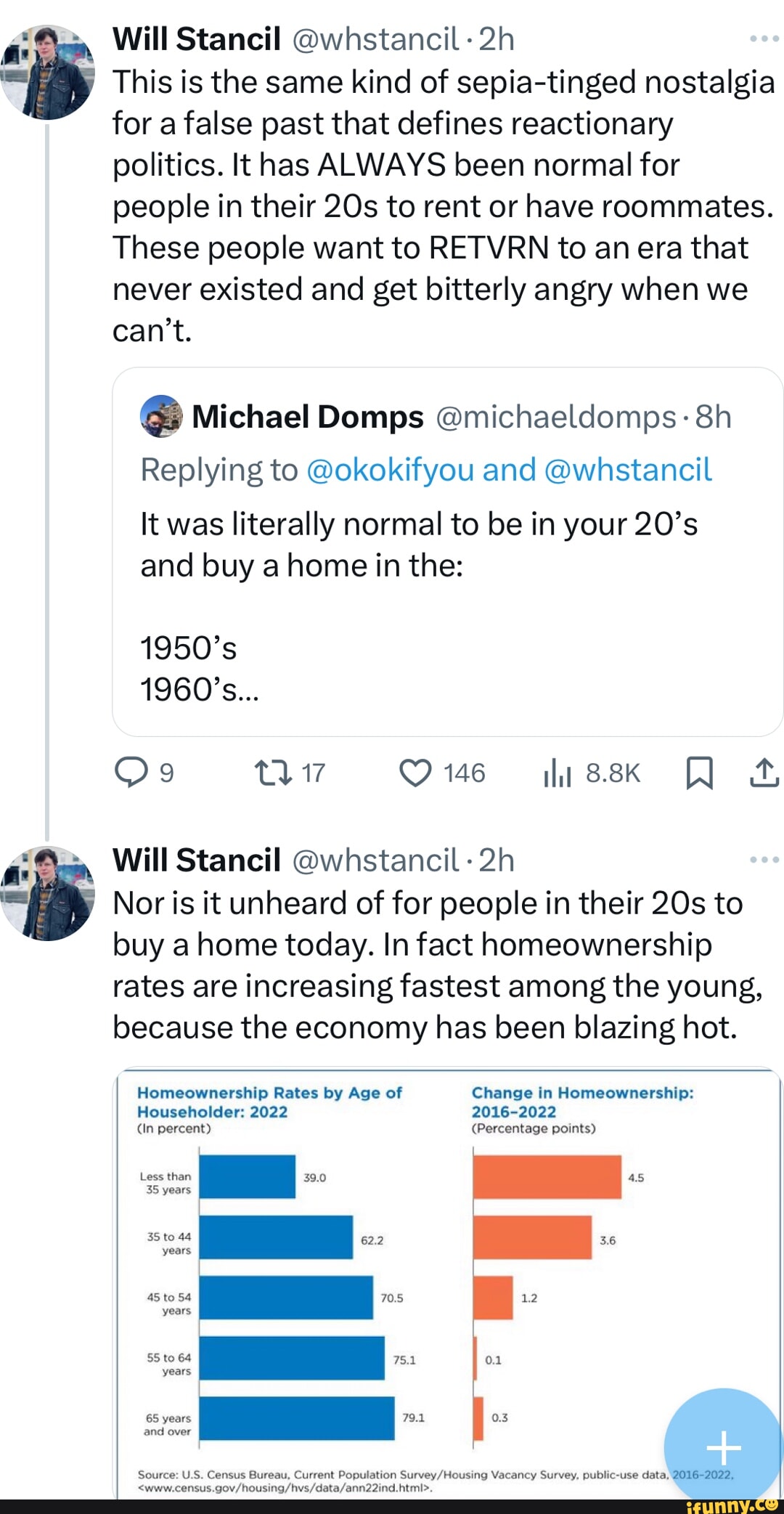Open three-dot menu on first tweet
The width and height of the screenshot is (784, 1514).
(764, 38)
